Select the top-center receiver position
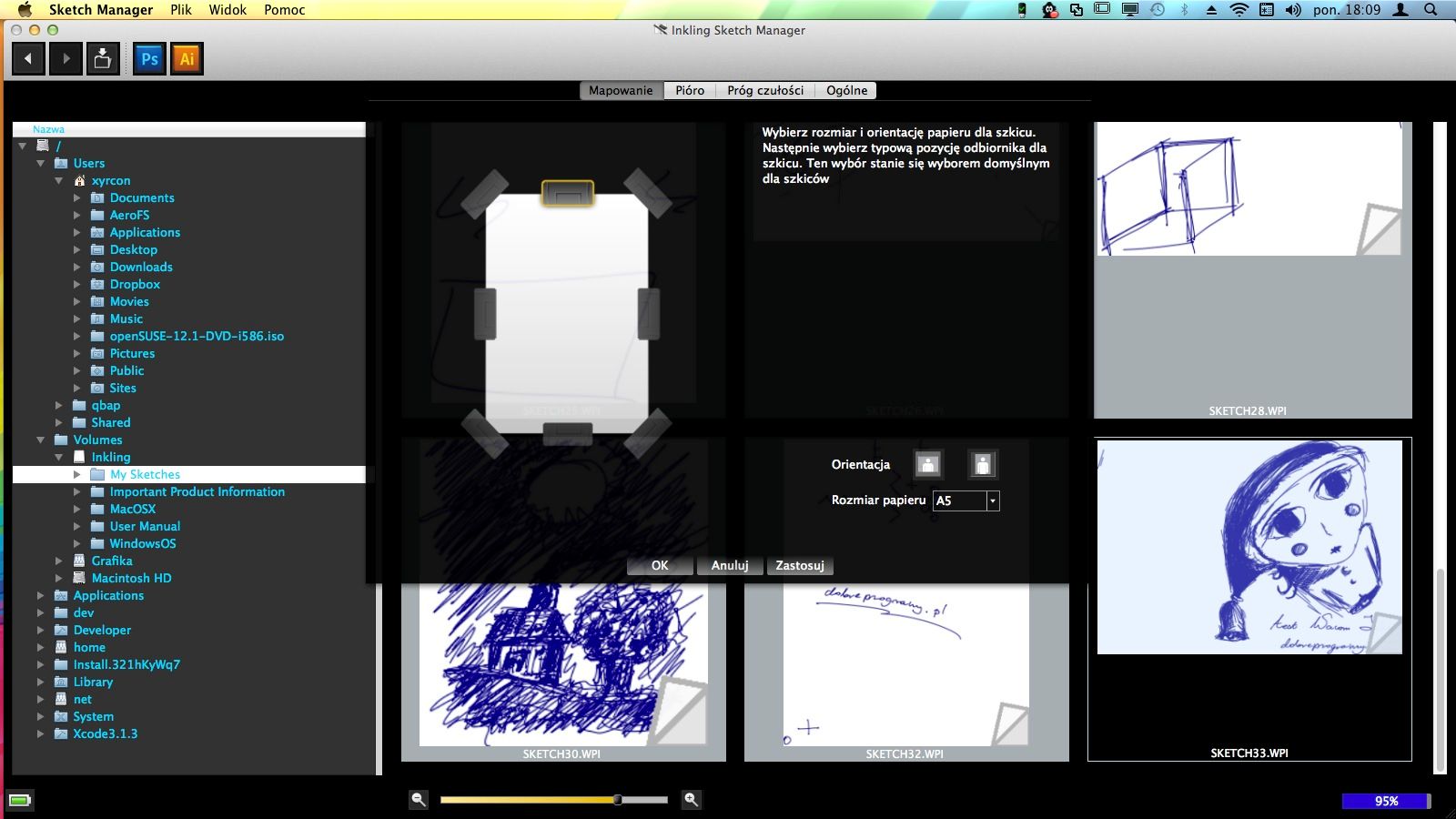This screenshot has height=819, width=1456. point(568,193)
